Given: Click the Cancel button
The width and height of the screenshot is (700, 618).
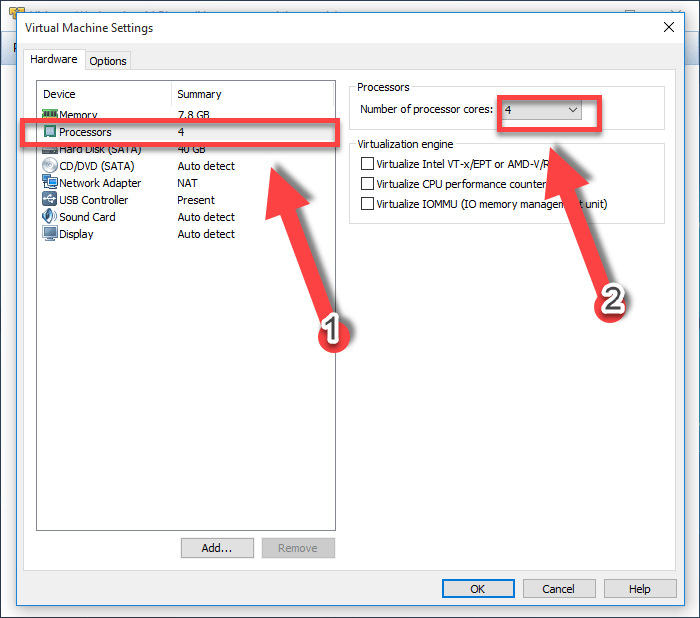Looking at the screenshot, I should click(558, 589).
